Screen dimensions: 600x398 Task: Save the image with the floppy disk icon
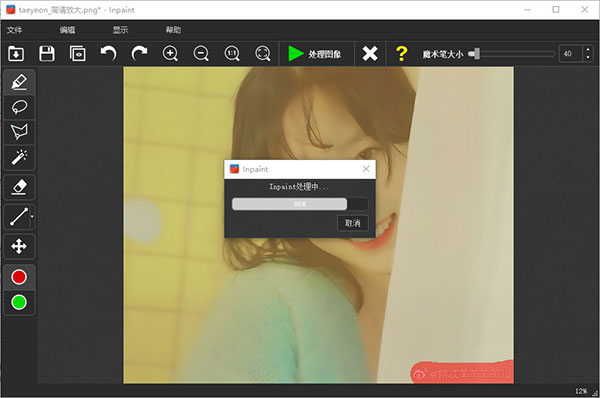coord(47,54)
